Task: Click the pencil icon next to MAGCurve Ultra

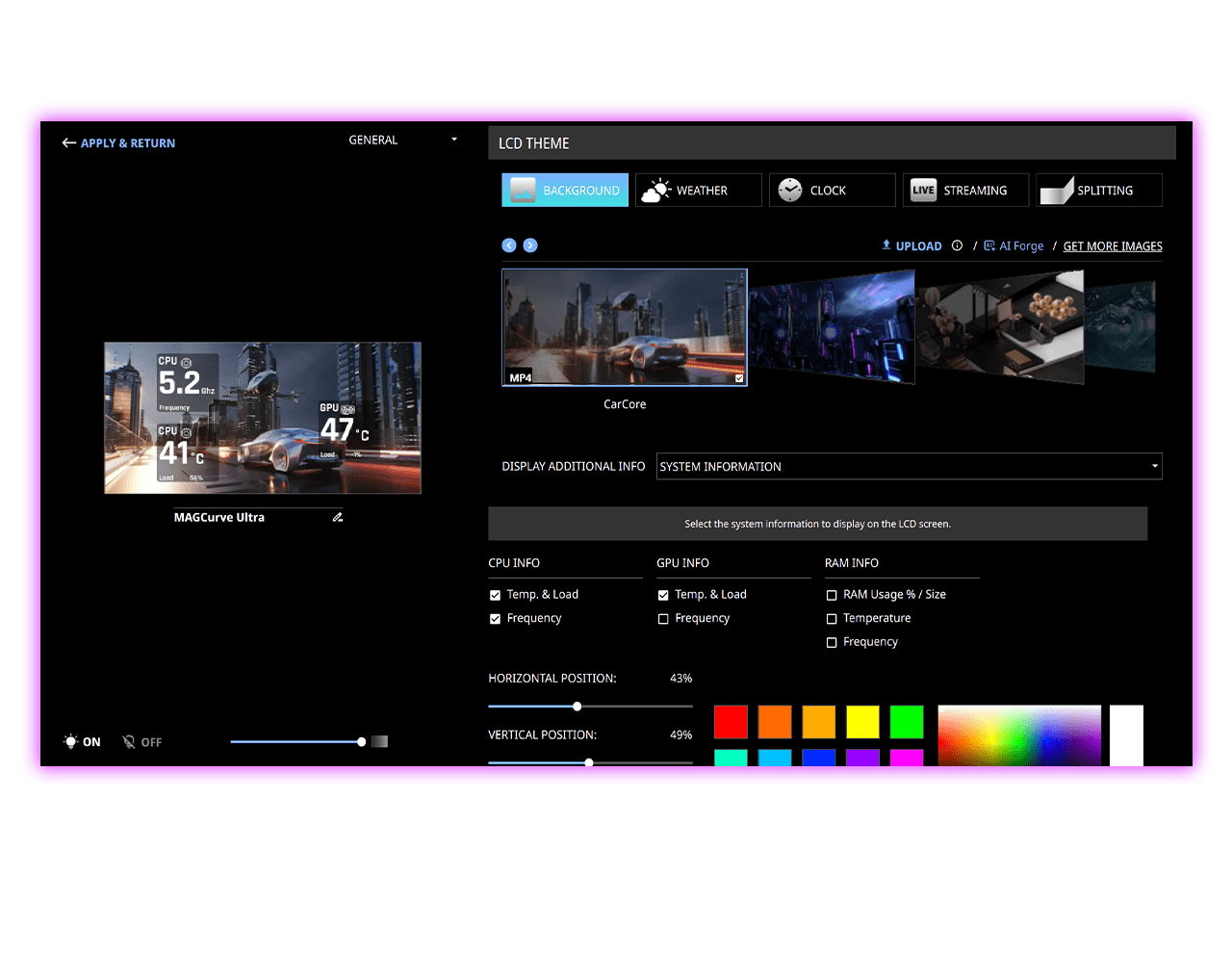Action: point(338,517)
